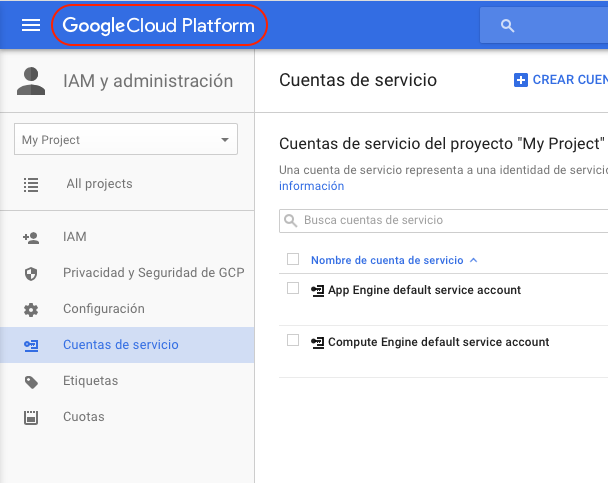Image resolution: width=608 pixels, height=483 pixels.
Task: Click the All projects list icon
Action: pos(31,185)
